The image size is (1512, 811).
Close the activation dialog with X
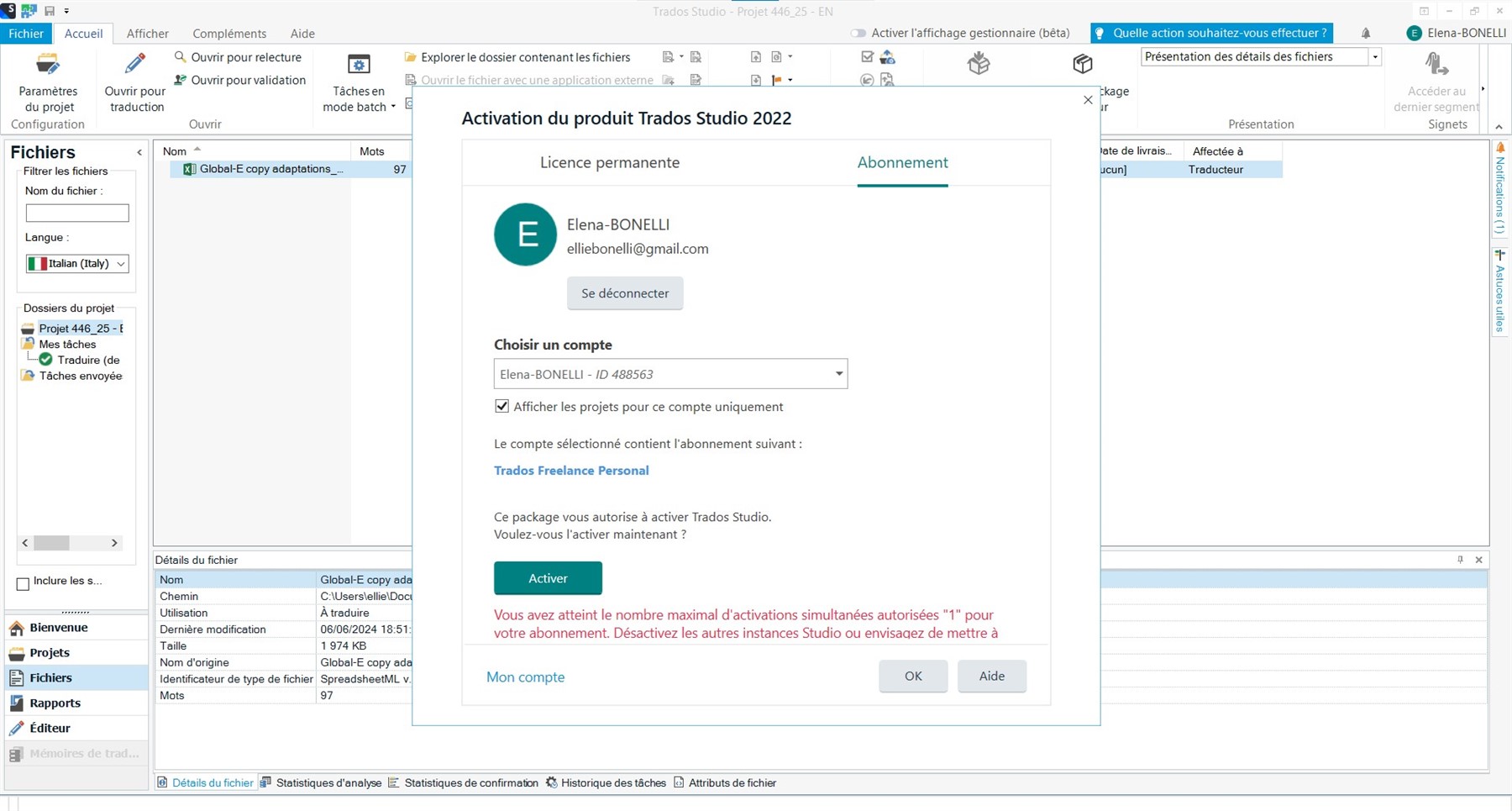coord(1088,100)
